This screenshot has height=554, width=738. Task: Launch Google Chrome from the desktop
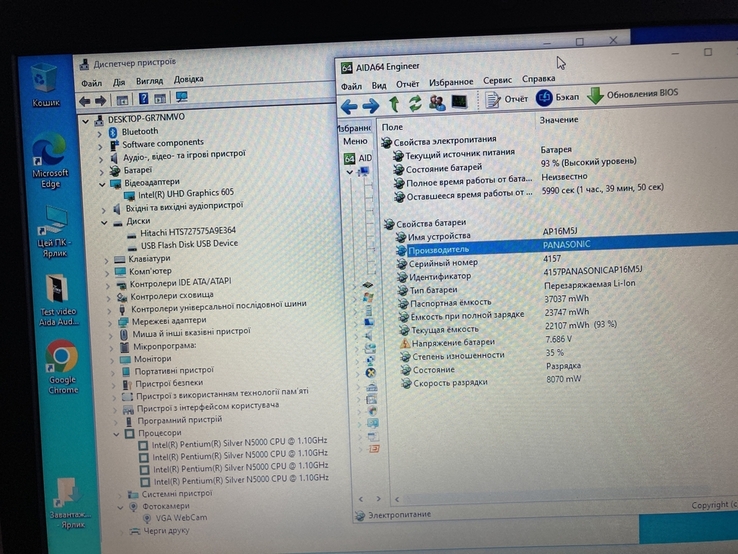point(62,367)
